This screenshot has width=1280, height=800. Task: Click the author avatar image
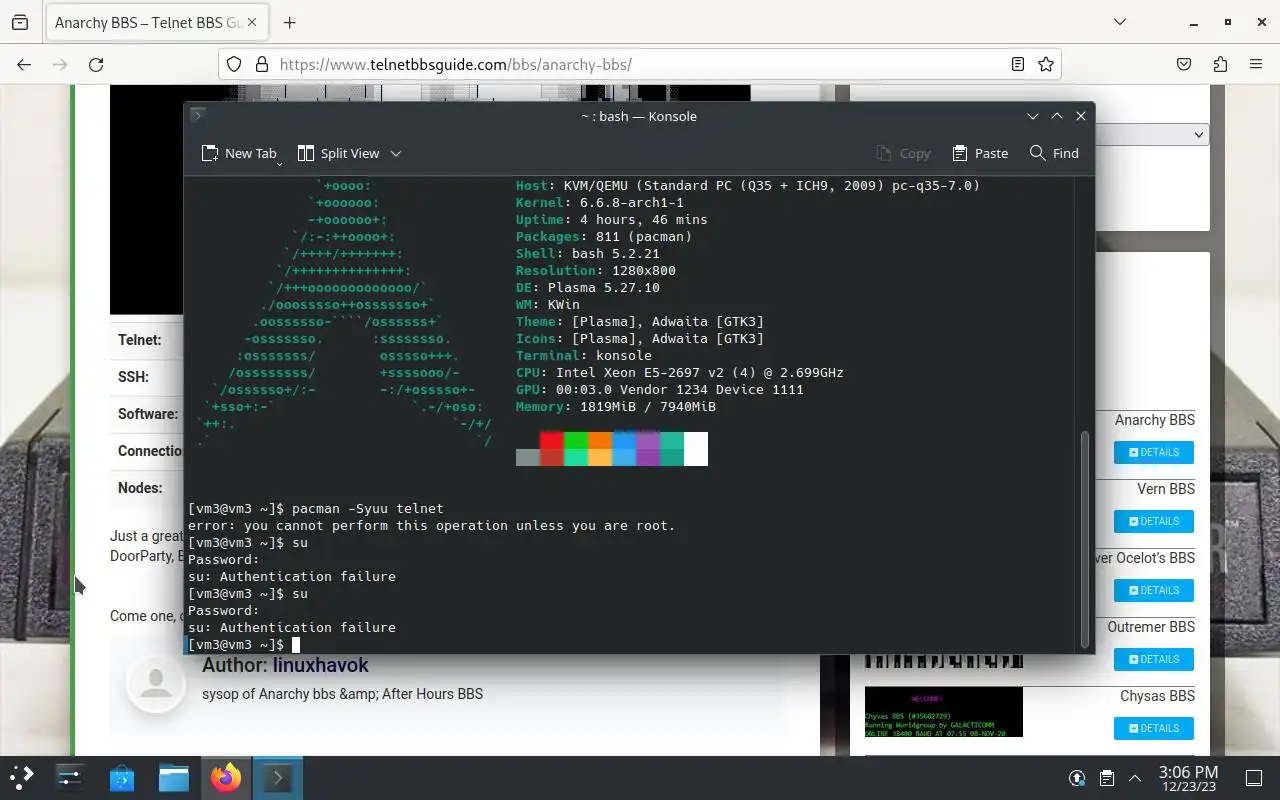coord(156,683)
